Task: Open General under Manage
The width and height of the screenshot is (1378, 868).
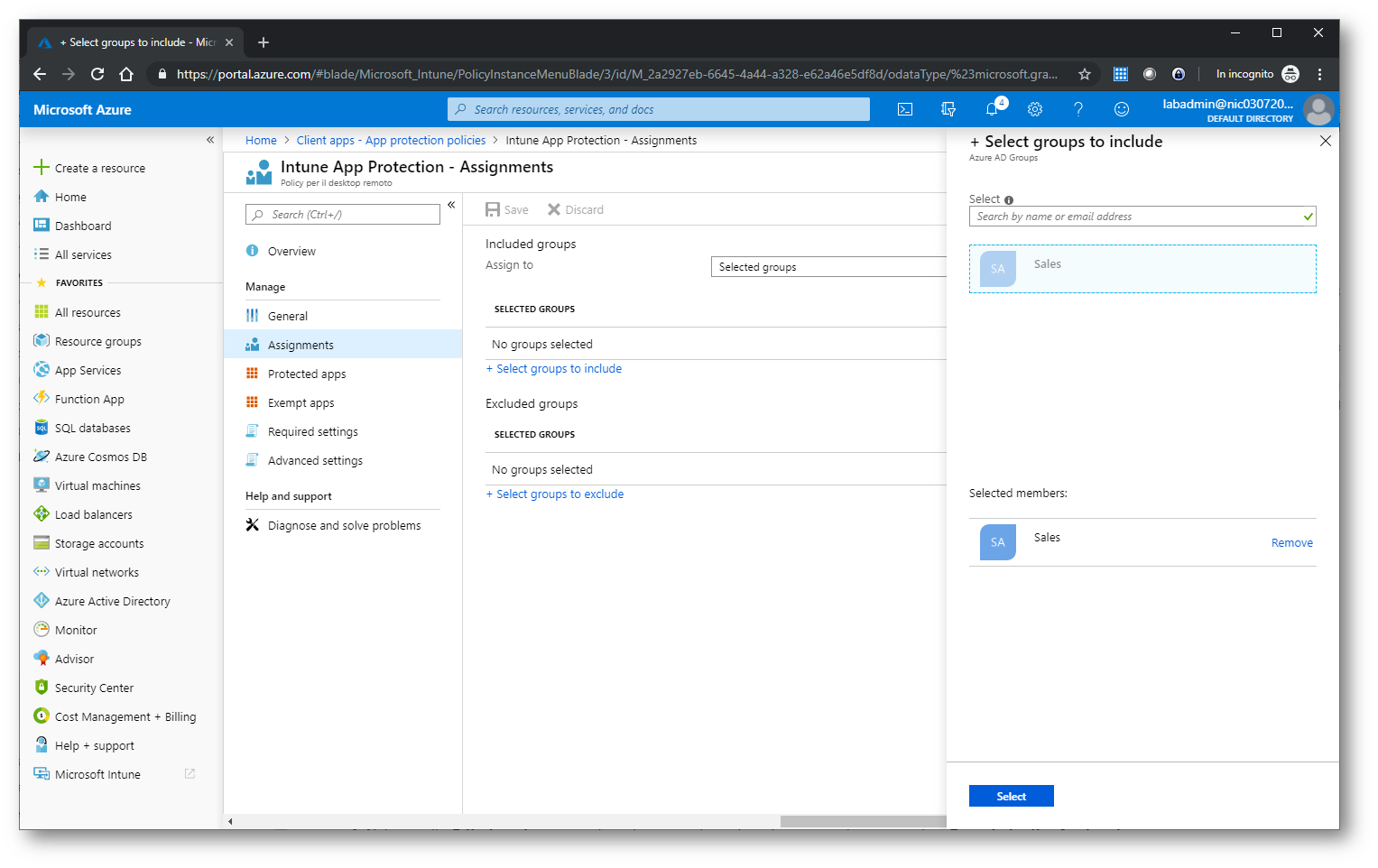Action: pyautogui.click(x=288, y=316)
